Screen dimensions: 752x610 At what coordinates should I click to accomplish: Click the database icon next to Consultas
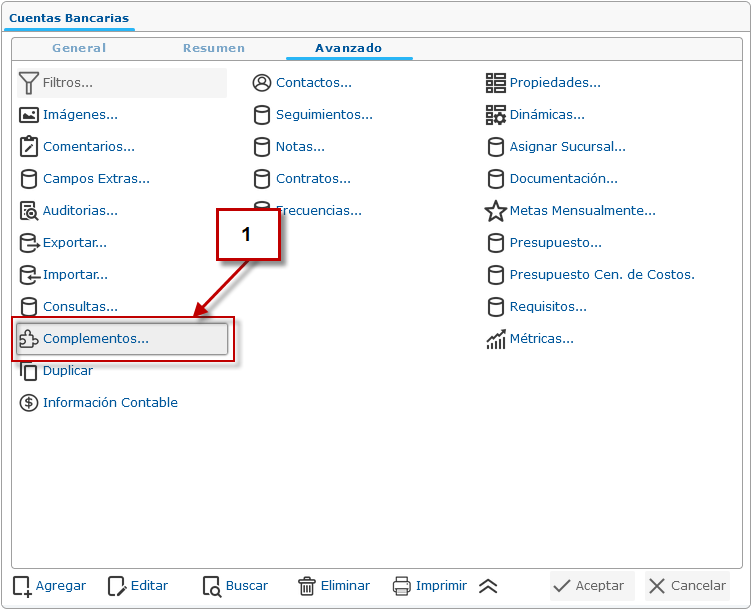(x=29, y=307)
